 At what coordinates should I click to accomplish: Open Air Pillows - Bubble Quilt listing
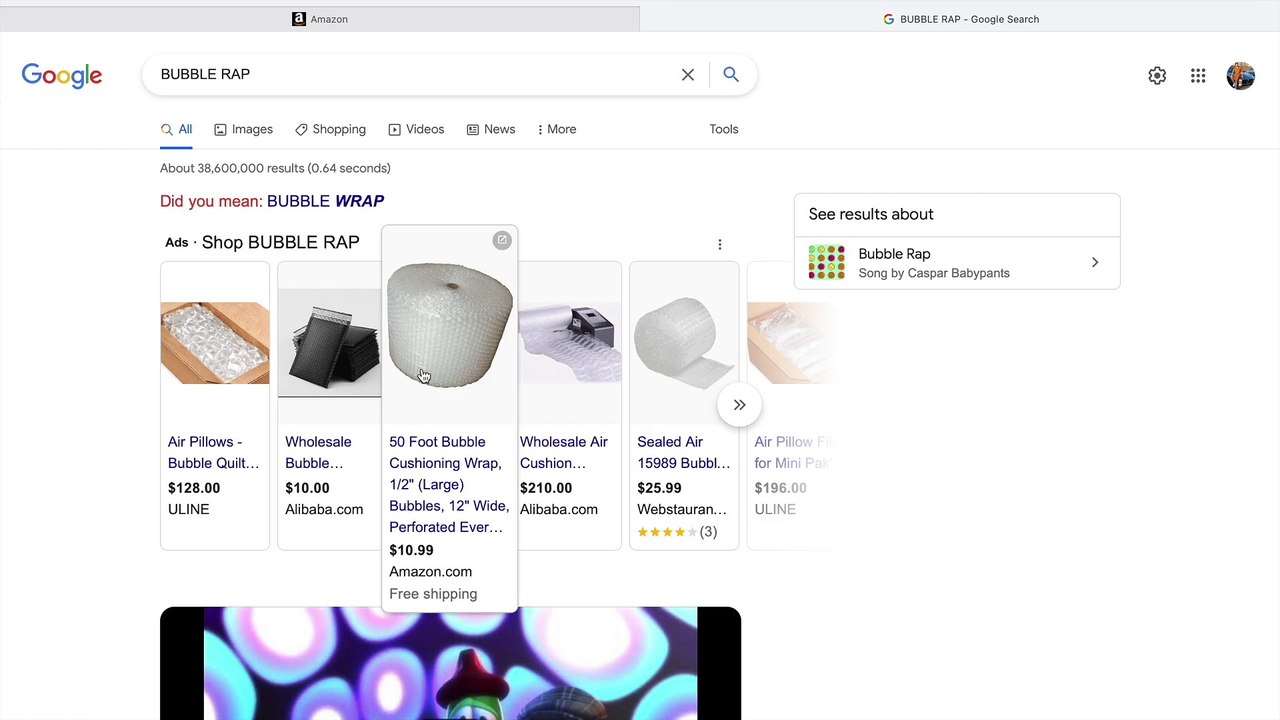pyautogui.click(x=214, y=452)
